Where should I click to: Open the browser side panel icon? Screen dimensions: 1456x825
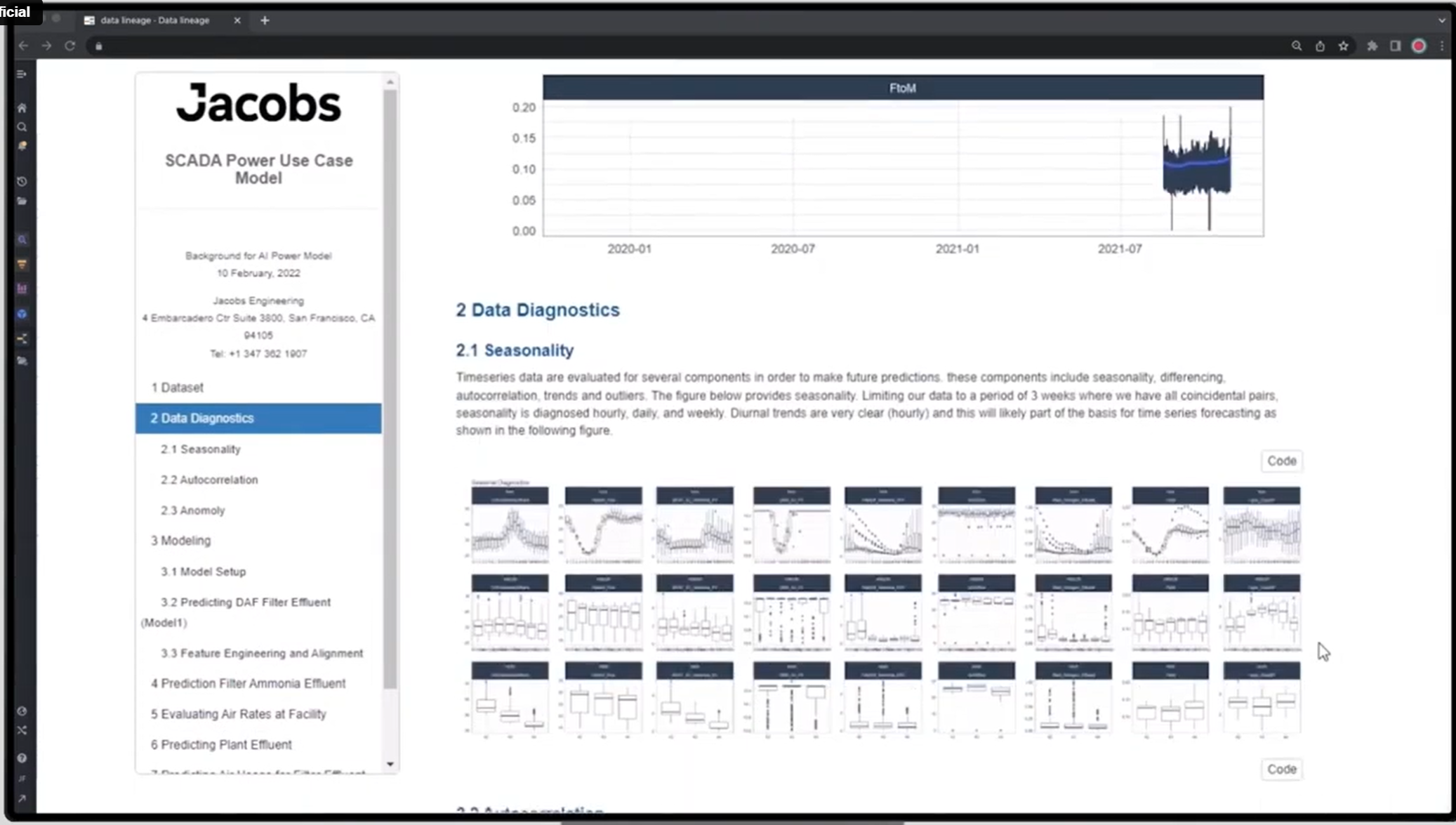point(1395,46)
